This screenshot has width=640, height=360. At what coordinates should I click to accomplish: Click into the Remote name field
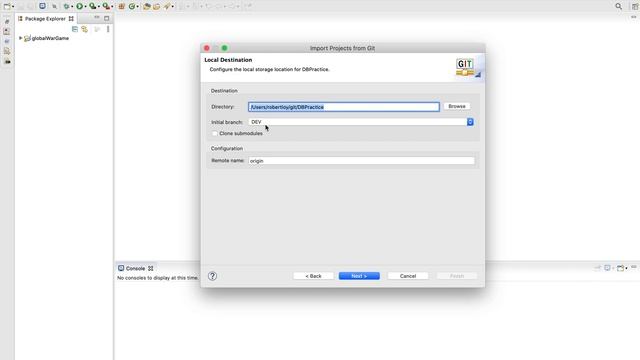click(x=361, y=161)
